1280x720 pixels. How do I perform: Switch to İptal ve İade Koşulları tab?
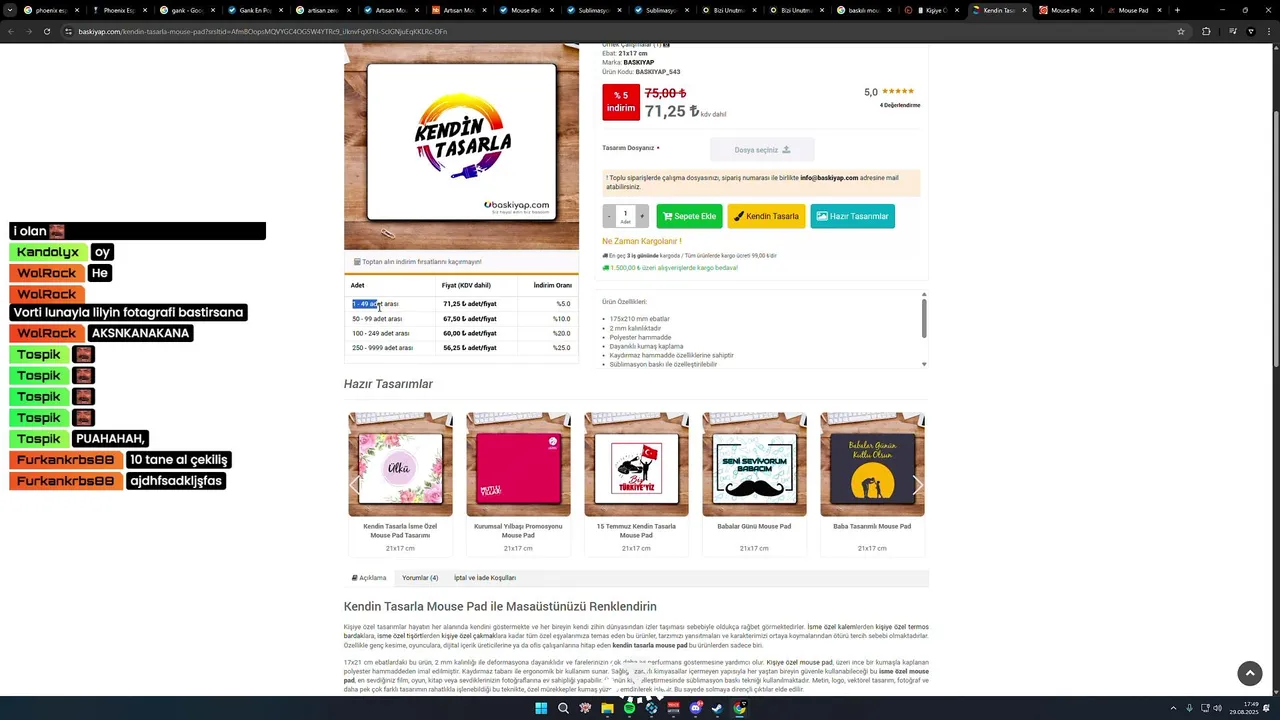(485, 578)
